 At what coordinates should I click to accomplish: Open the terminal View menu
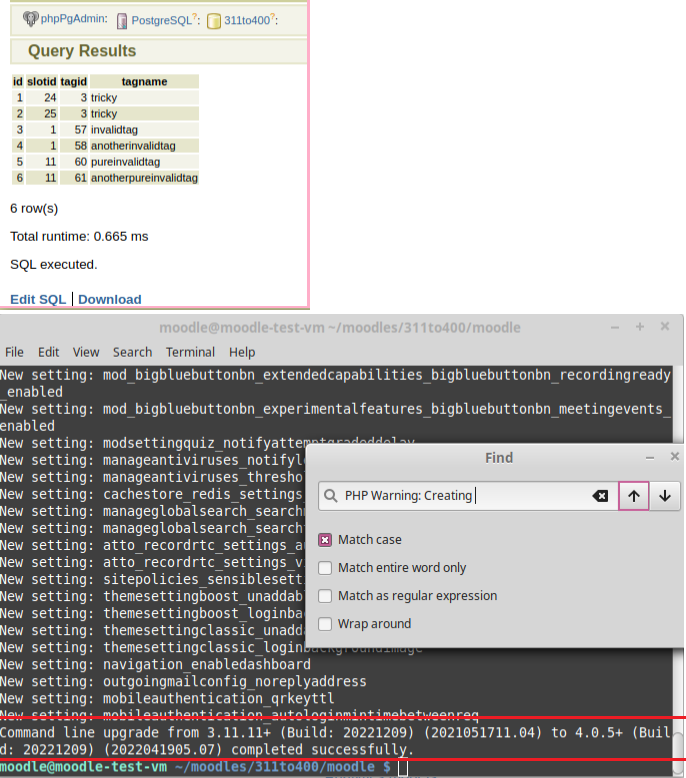click(x=86, y=352)
